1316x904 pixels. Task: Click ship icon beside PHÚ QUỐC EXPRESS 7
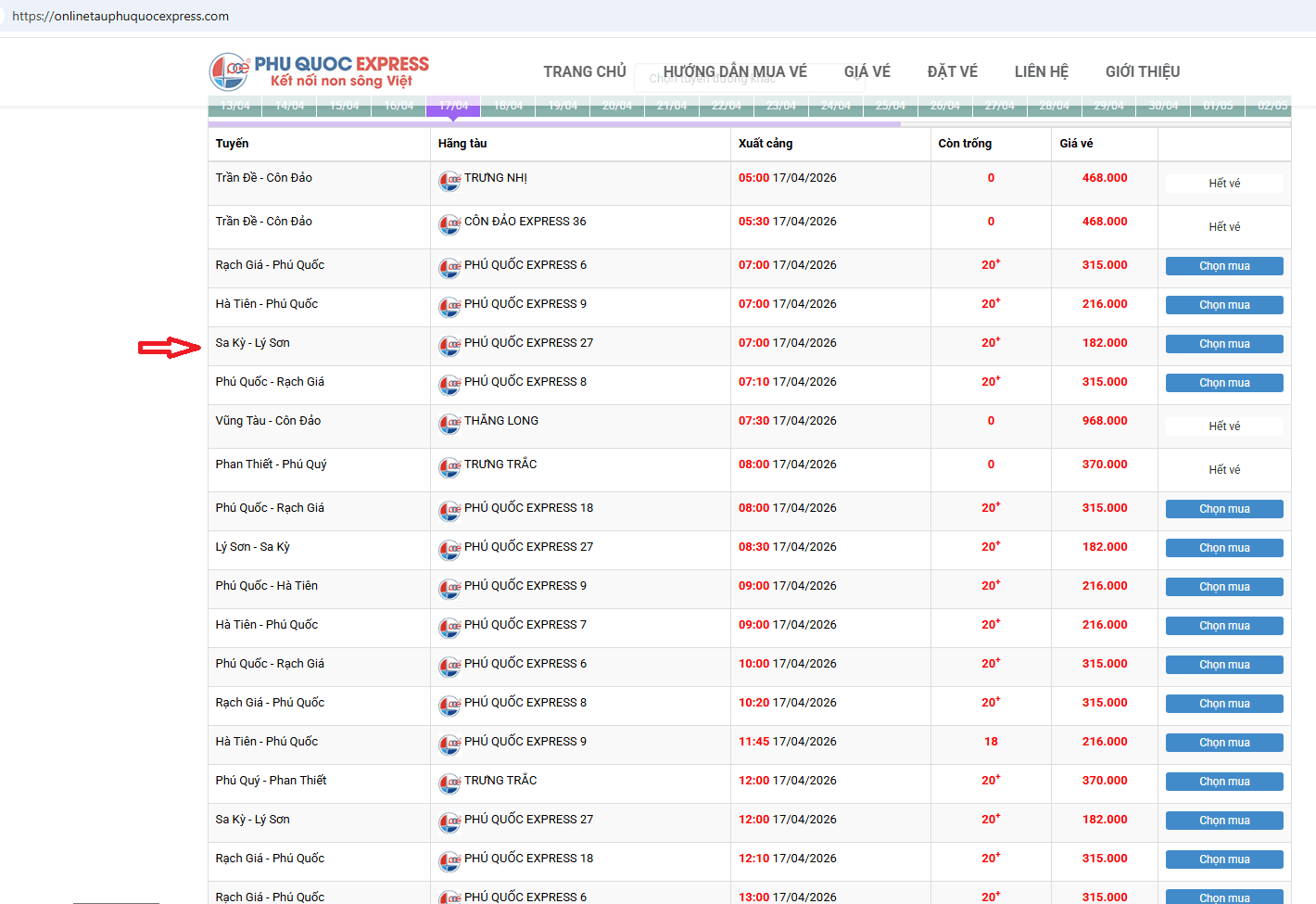click(449, 628)
